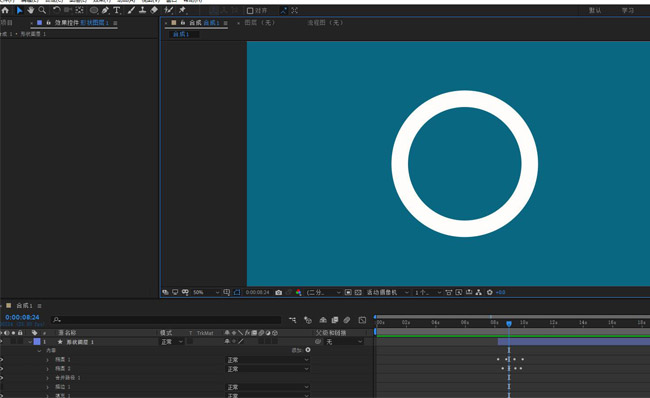Select the Zoom magnifier tool
This screenshot has width=650, height=398.
click(x=42, y=10)
